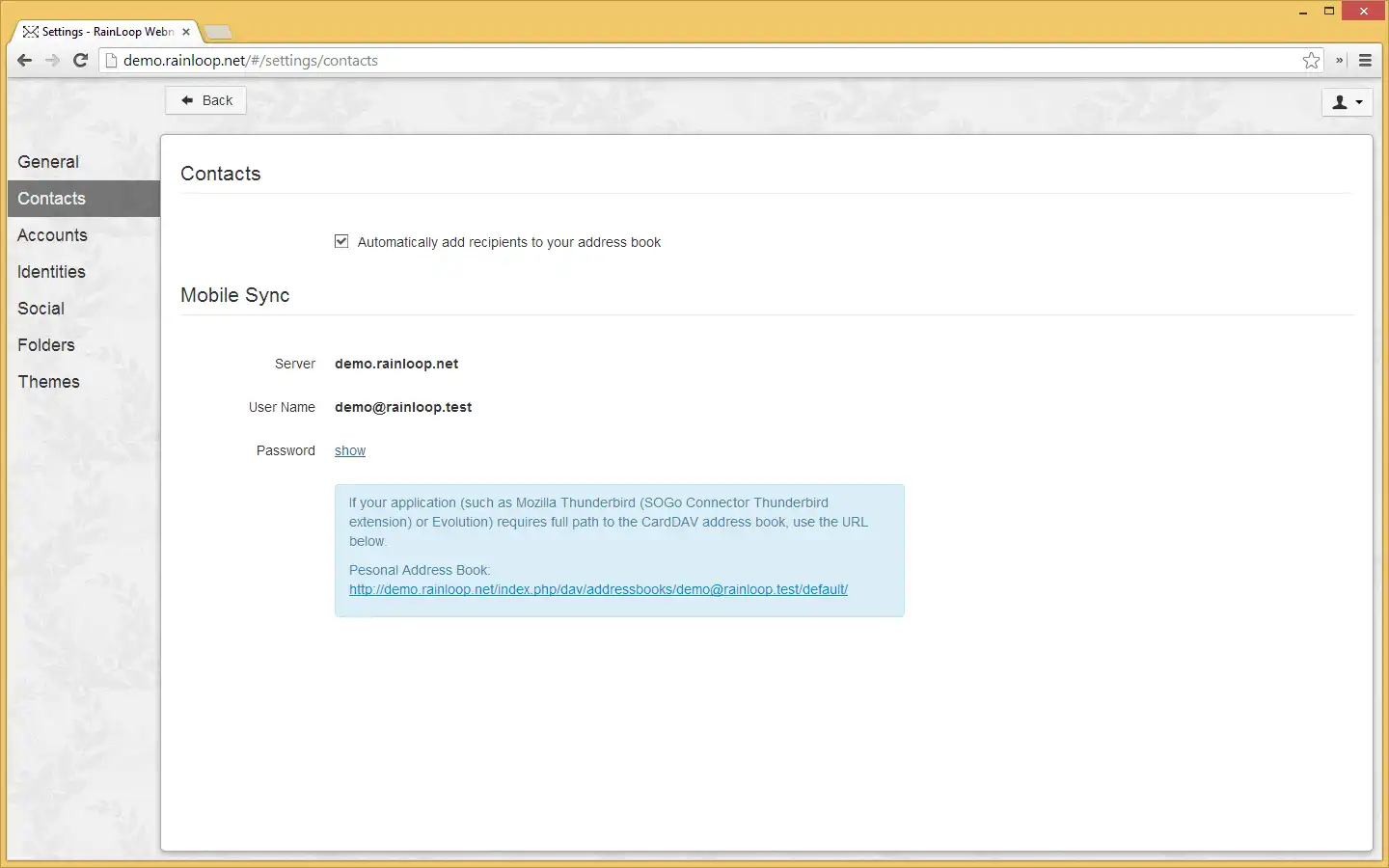1389x868 pixels.
Task: Select Contacts in the settings sidebar
Action: click(x=83, y=199)
